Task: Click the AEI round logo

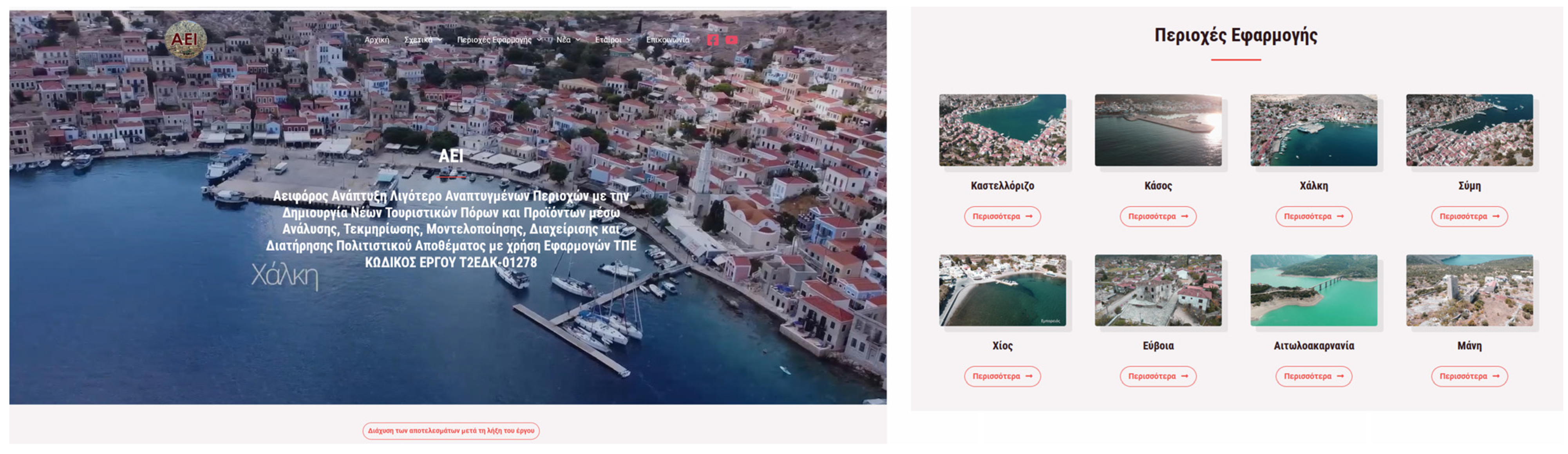Action: tap(186, 40)
